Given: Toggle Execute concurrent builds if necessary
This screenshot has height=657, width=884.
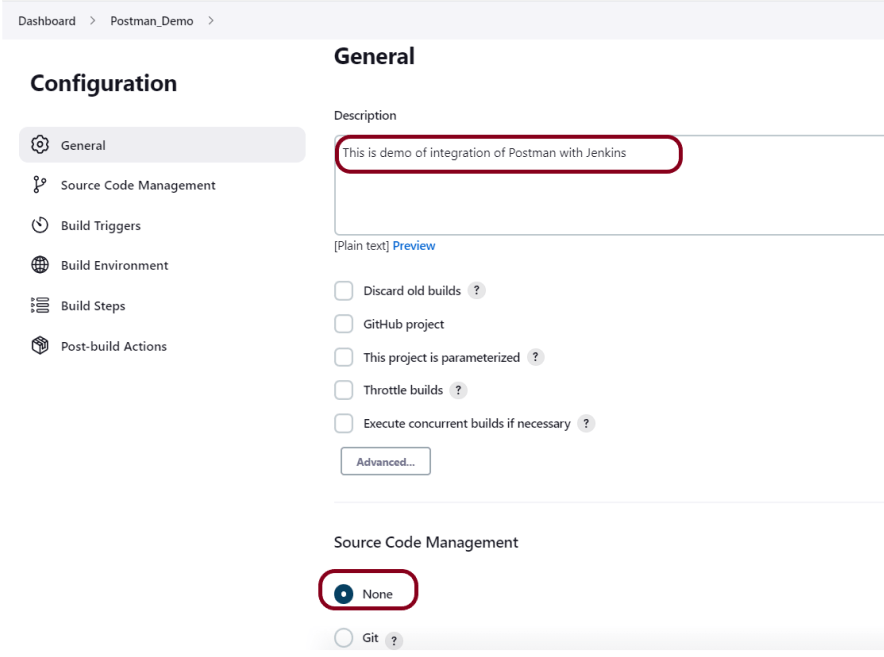Looking at the screenshot, I should 344,423.
